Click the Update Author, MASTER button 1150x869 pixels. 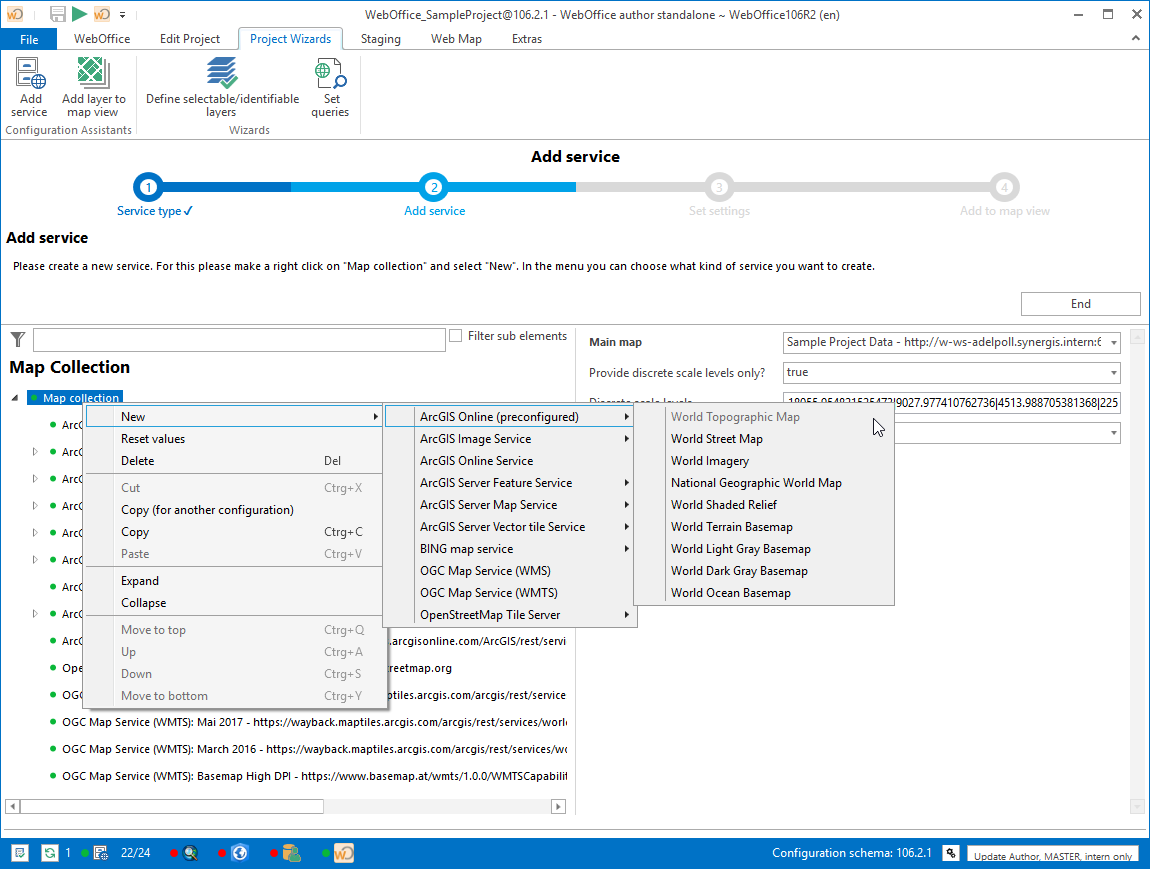pos(1052,856)
